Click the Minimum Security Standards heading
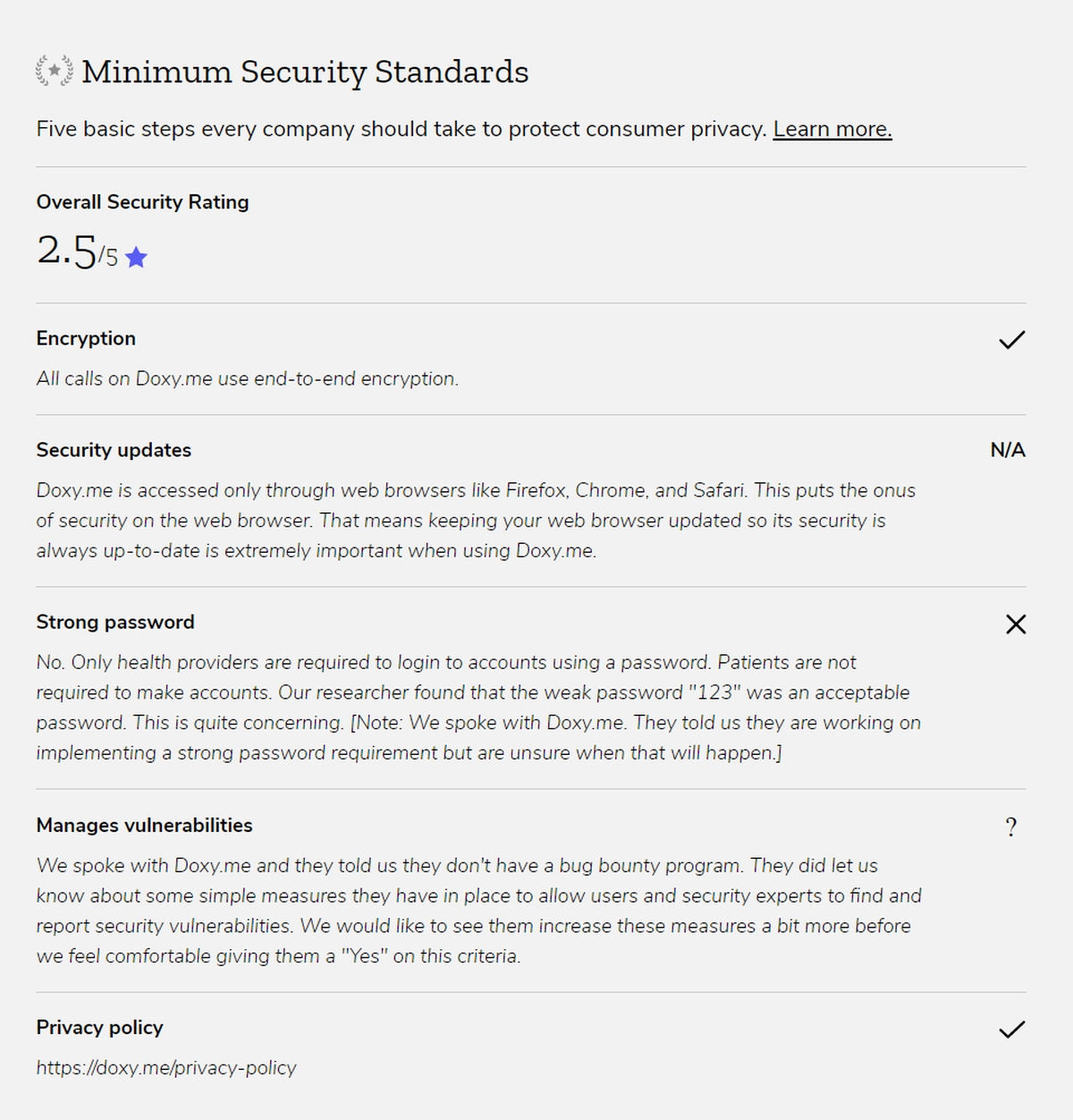 coord(305,72)
